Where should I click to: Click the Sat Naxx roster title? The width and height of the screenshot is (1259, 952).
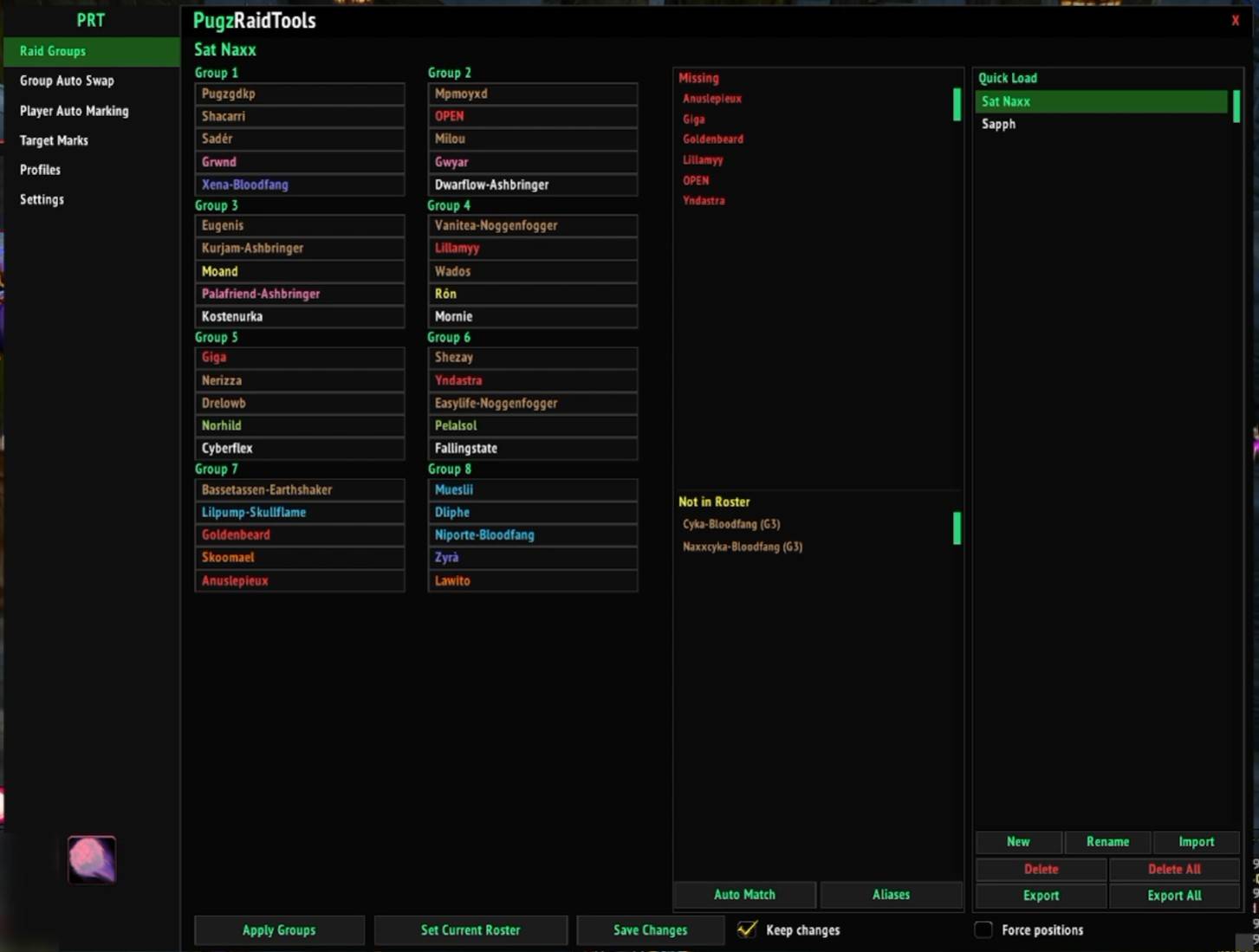pyautogui.click(x=225, y=49)
